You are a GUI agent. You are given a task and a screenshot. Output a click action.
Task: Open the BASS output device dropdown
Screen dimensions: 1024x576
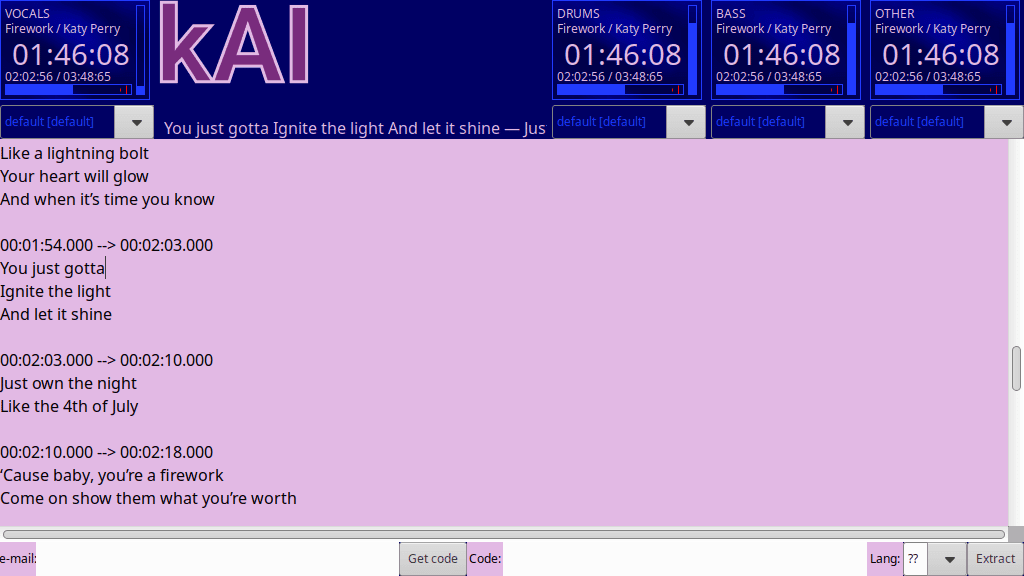tap(845, 122)
